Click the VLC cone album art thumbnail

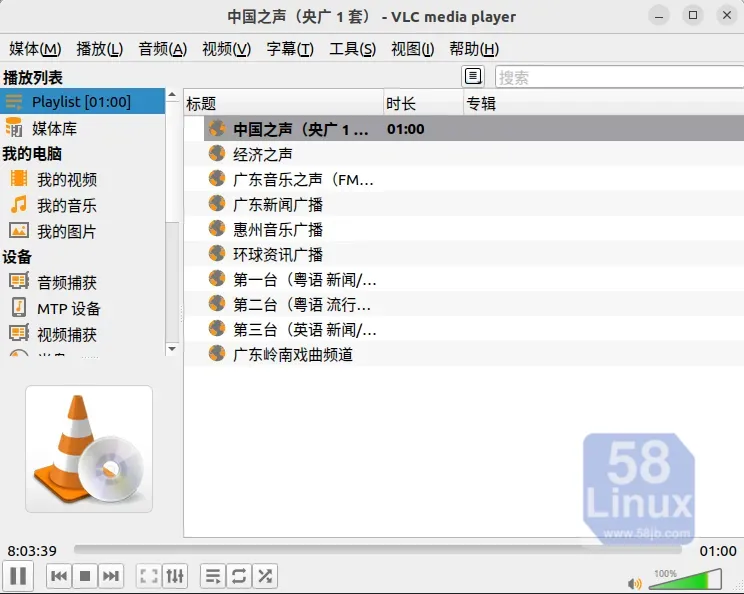click(x=89, y=449)
